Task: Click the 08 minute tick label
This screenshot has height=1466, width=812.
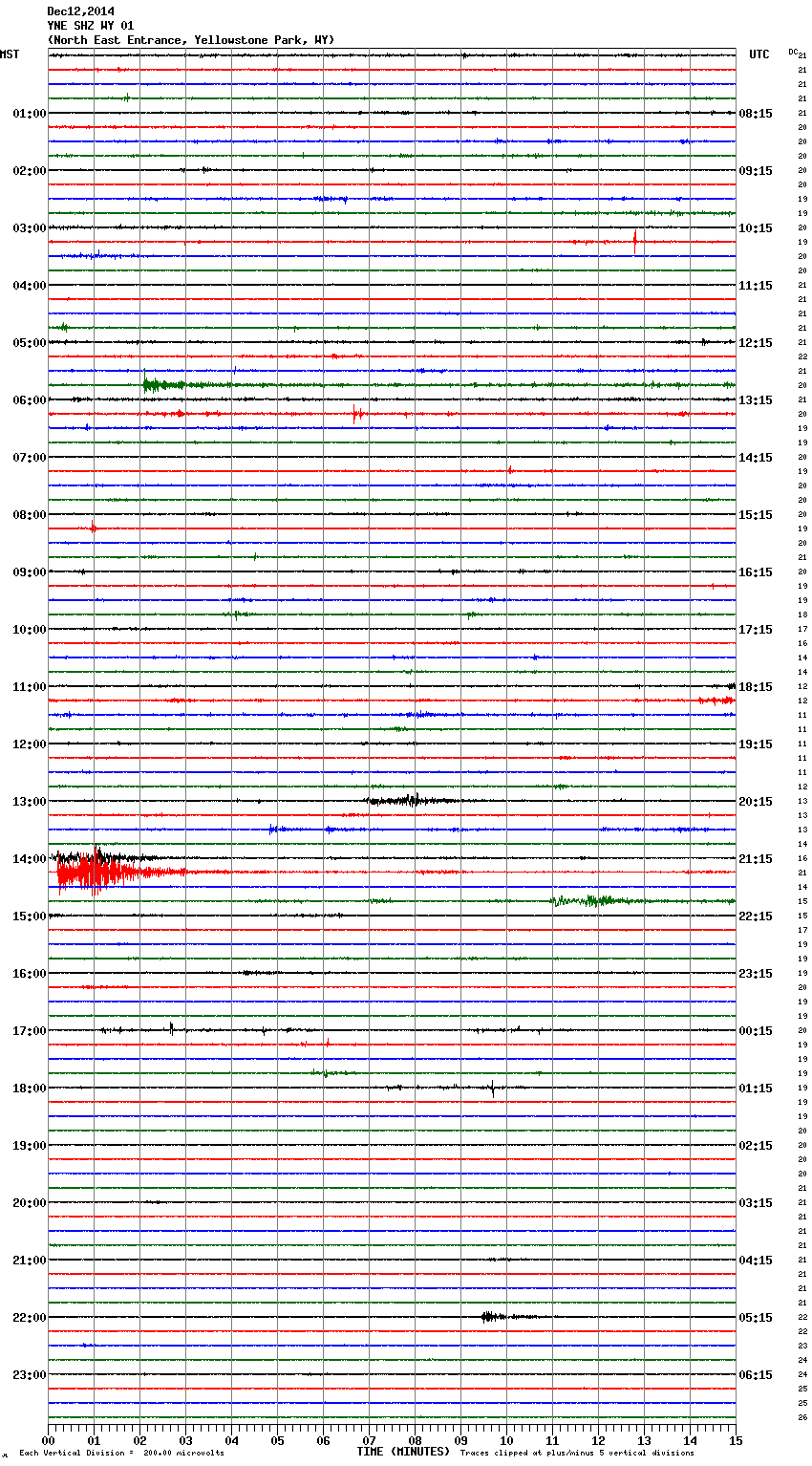Action: [415, 1440]
